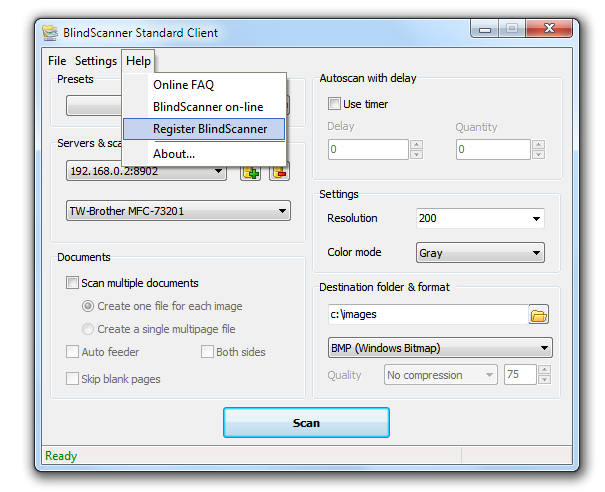Image resolution: width=605 pixels, height=492 pixels.
Task: Click the add server icon
Action: pos(250,173)
